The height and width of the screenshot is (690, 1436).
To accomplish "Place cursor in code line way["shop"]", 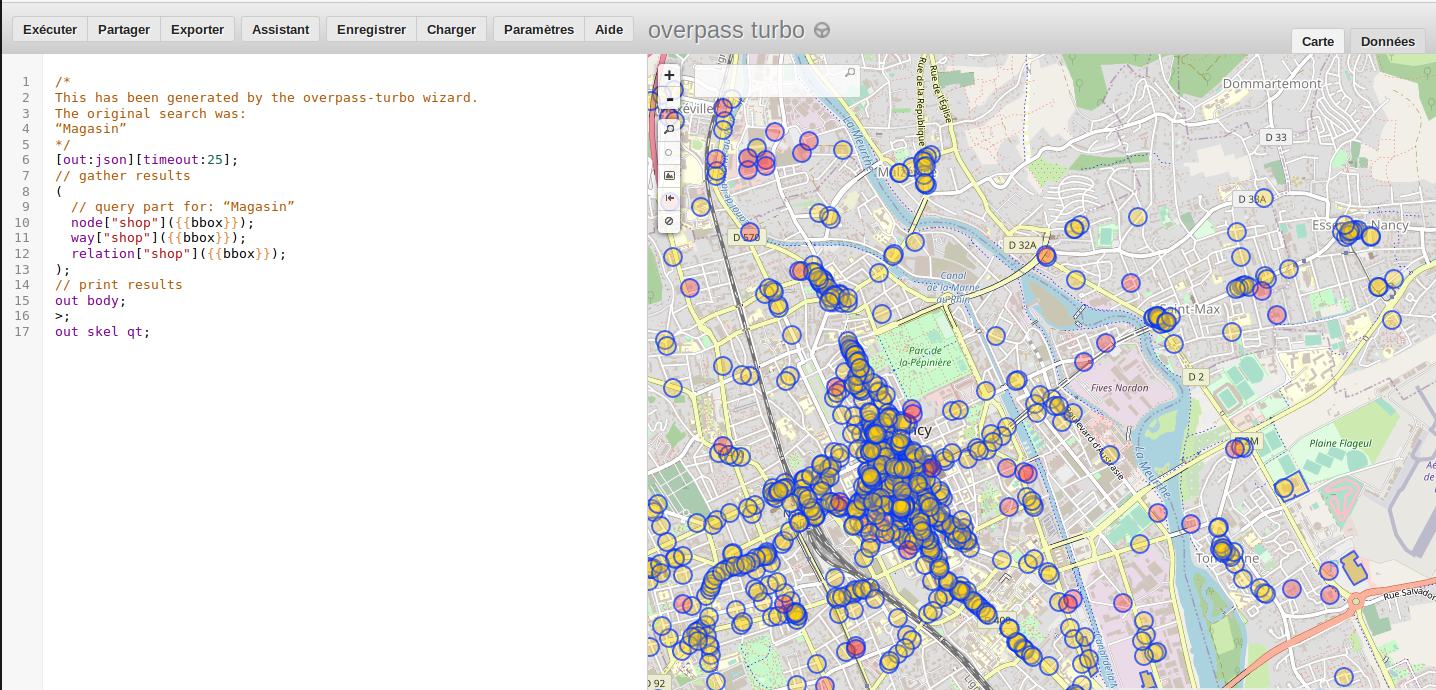I will coord(158,238).
